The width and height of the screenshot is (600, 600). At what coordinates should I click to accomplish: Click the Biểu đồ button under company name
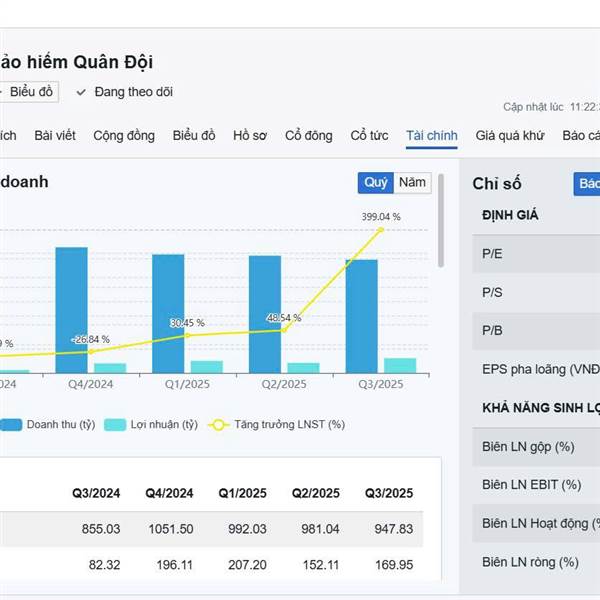click(30, 92)
